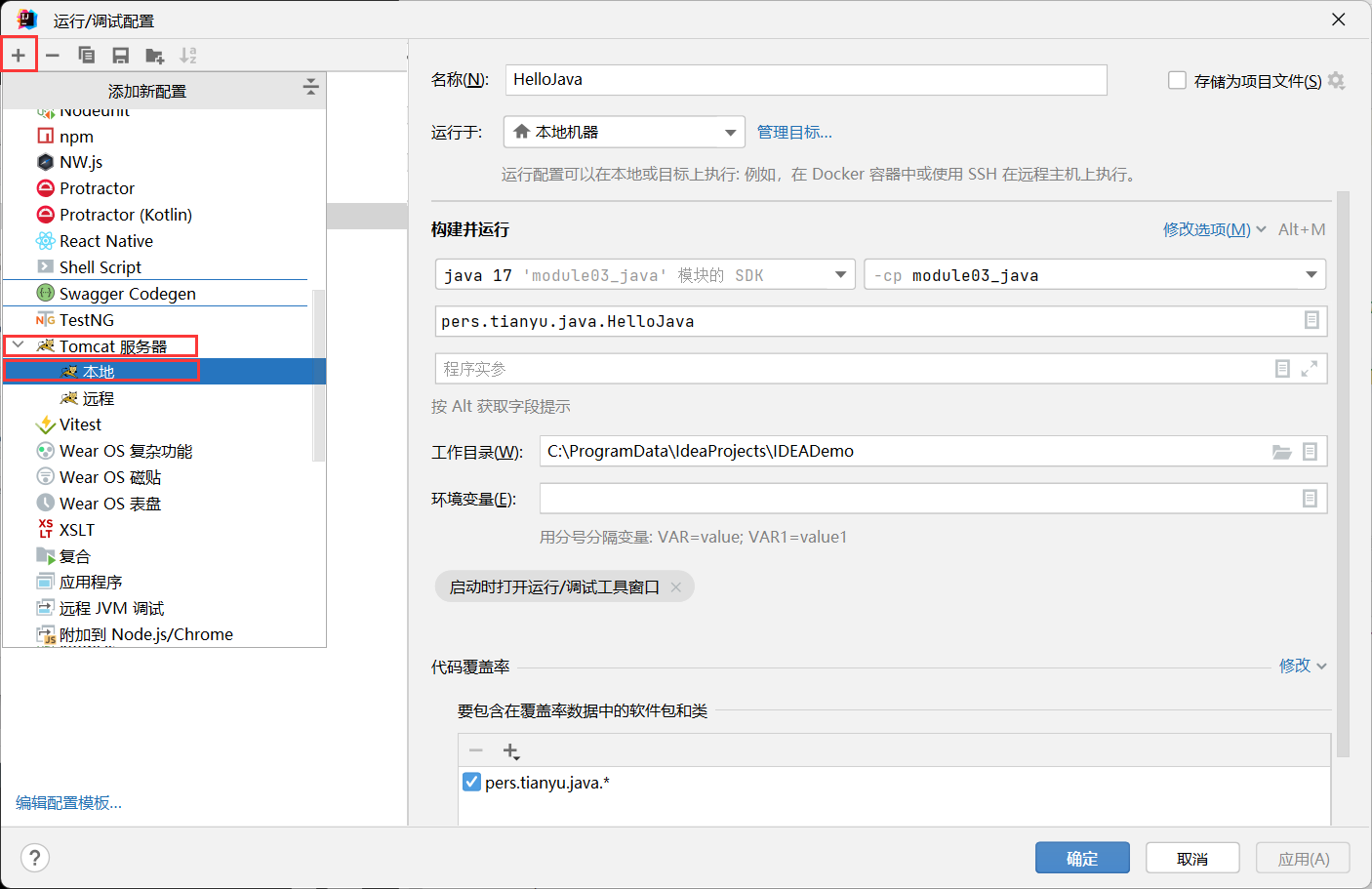Click edit icon in environment variables field
Screen dimensions: 1372x889
[1310, 499]
